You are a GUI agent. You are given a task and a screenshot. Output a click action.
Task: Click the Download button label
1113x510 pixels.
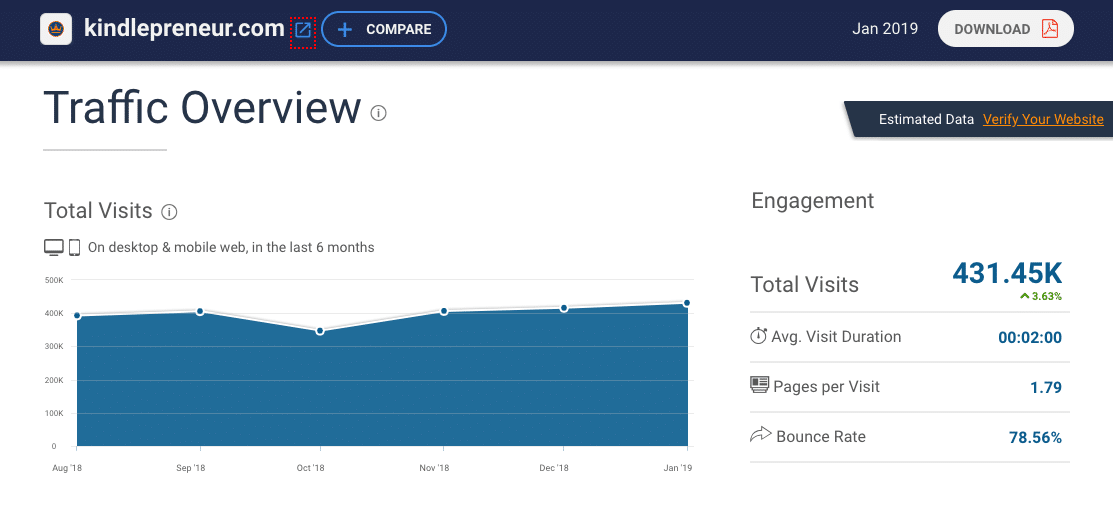(992, 29)
